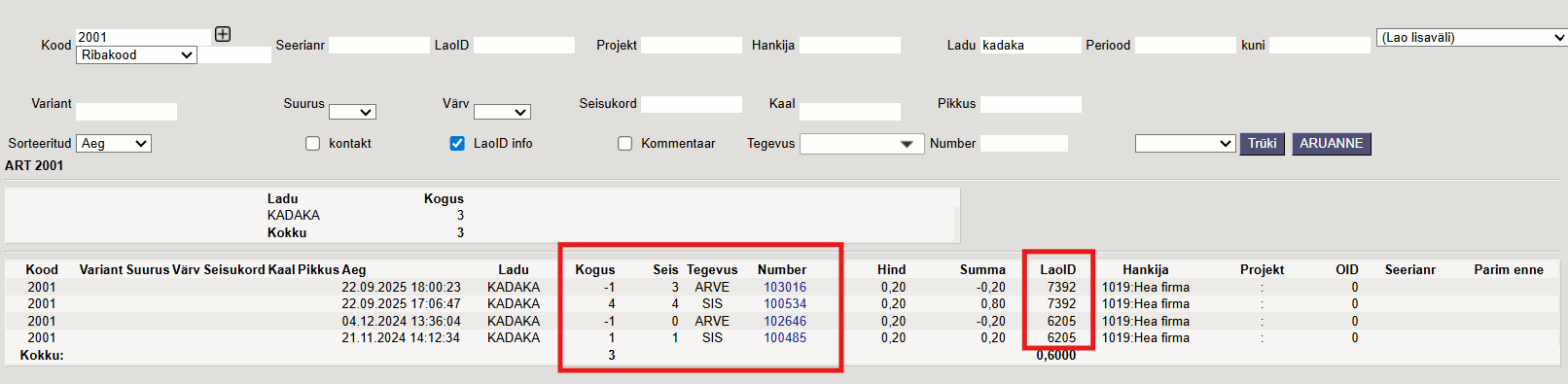Open document number 103016
Screen dimensions: 1568x384
785,287
